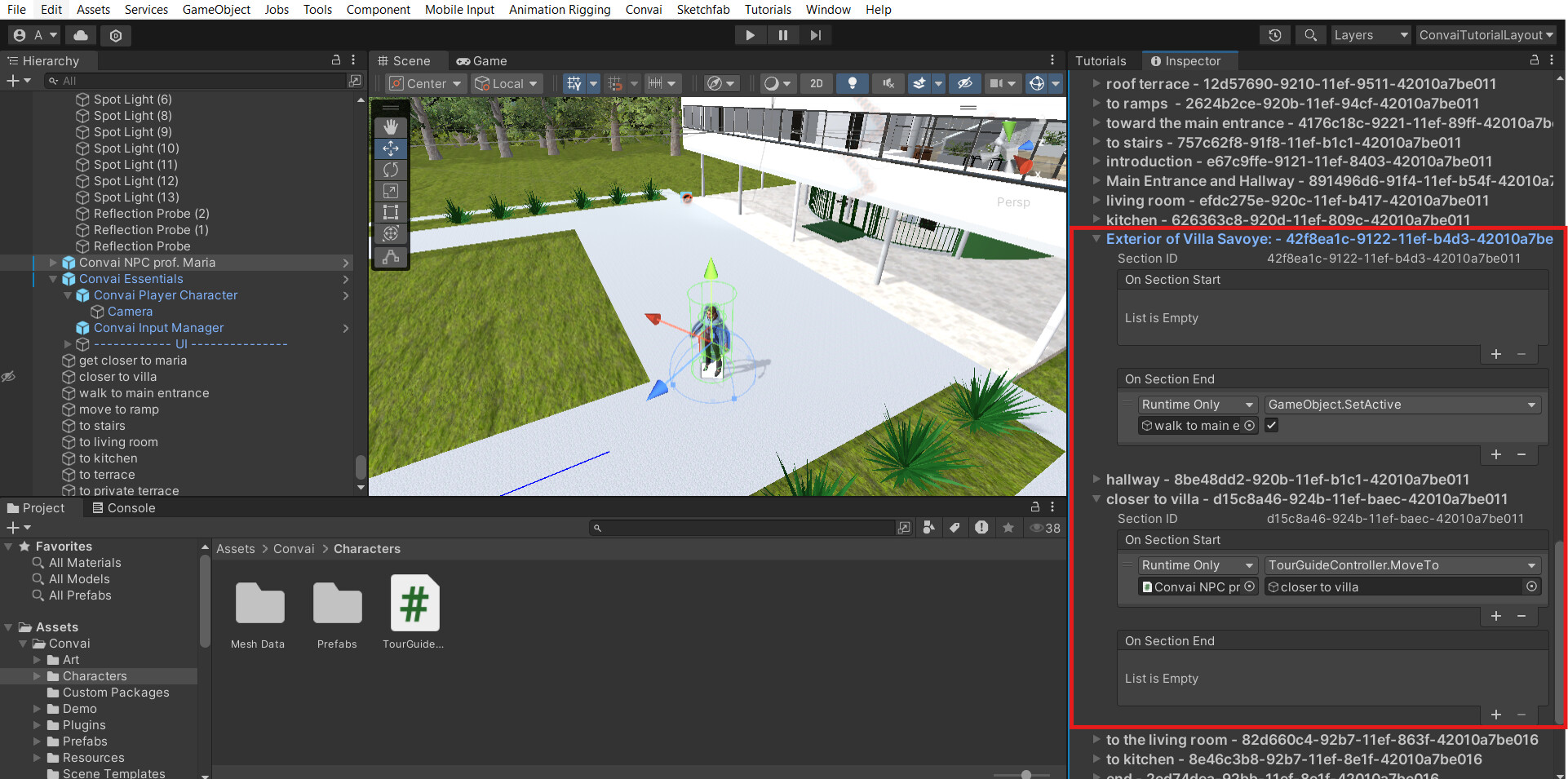
Task: Open the Convai menu
Action: [644, 10]
